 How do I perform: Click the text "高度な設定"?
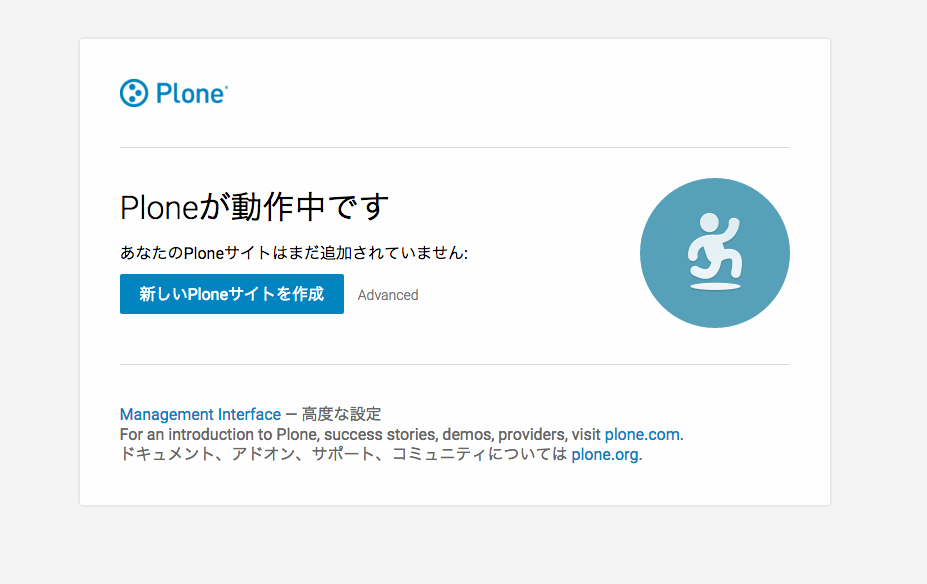(342, 414)
